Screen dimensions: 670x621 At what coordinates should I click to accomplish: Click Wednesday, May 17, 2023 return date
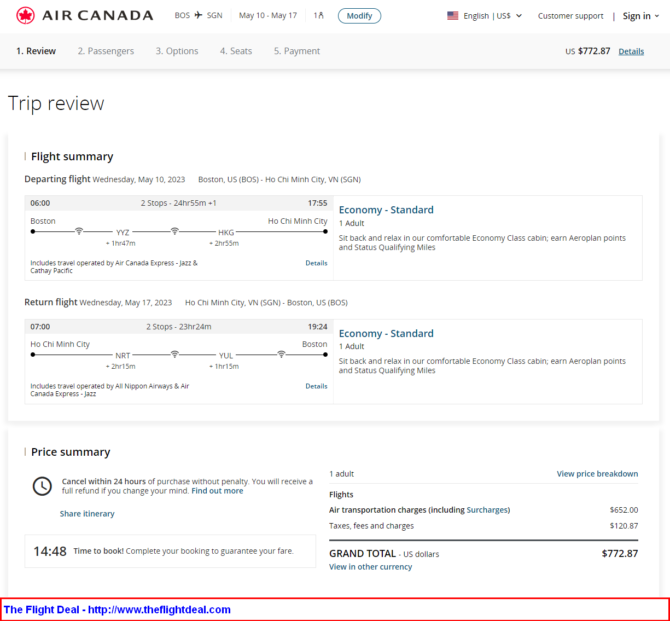[x=126, y=303]
